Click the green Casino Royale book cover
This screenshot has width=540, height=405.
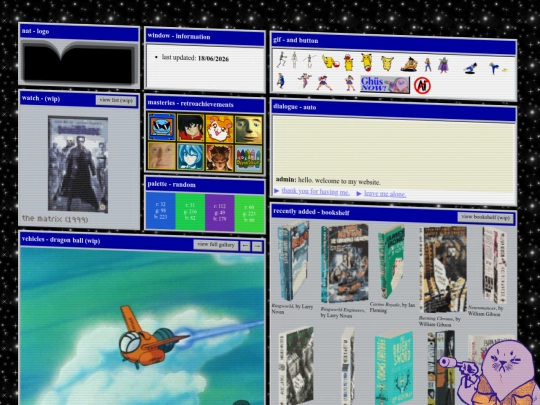click(392, 262)
